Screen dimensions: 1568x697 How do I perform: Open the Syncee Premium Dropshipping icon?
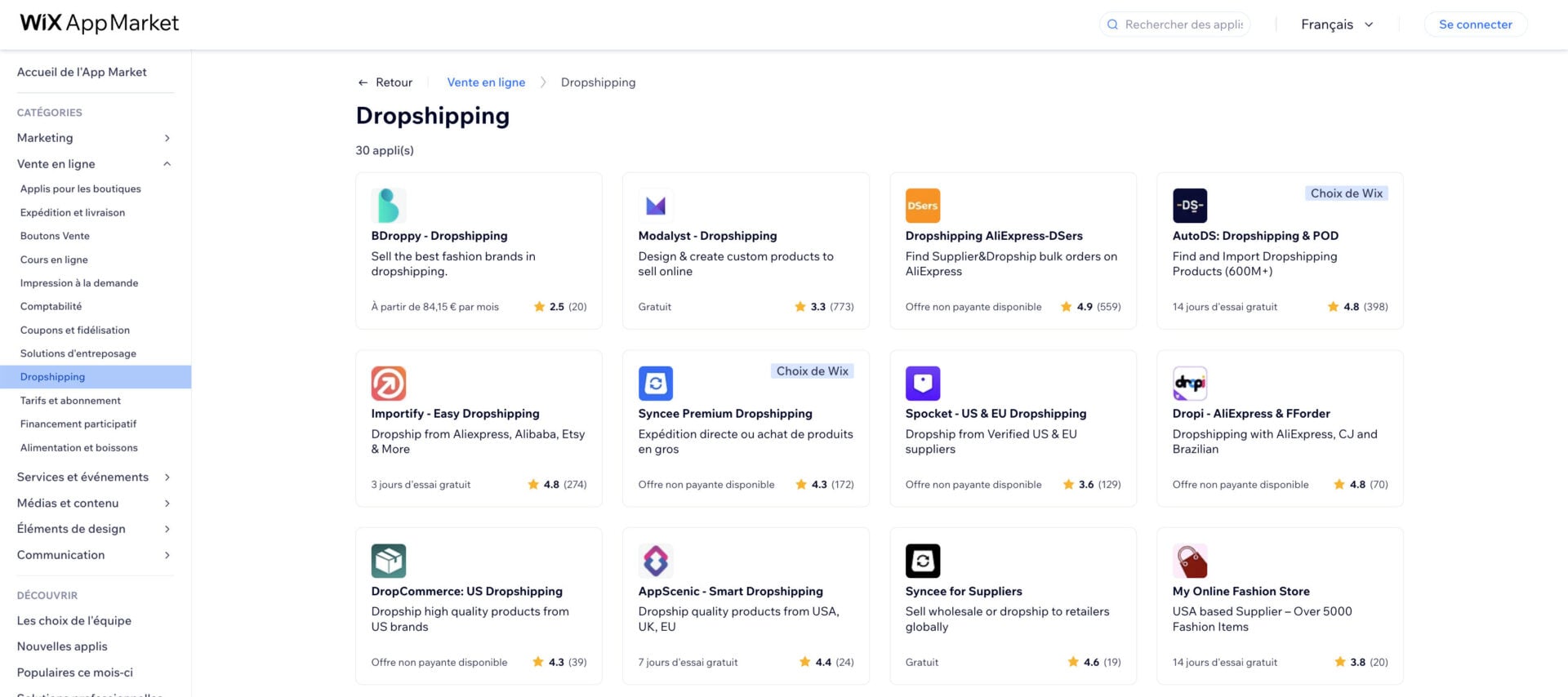656,384
